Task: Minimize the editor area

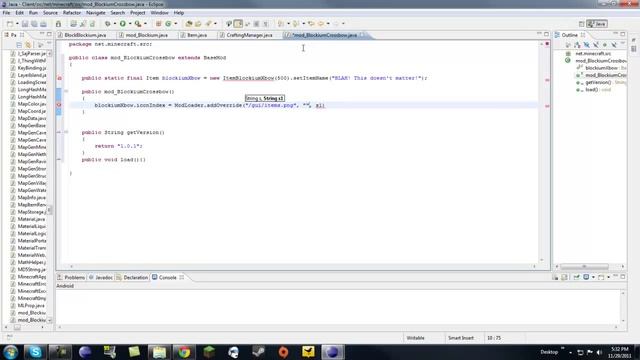Action: pos(539,34)
